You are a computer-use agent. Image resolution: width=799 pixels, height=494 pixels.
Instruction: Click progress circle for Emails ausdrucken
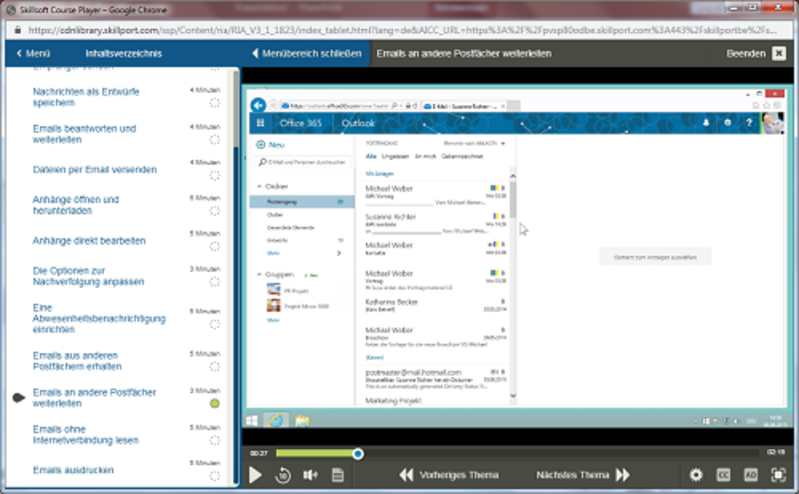215,476
